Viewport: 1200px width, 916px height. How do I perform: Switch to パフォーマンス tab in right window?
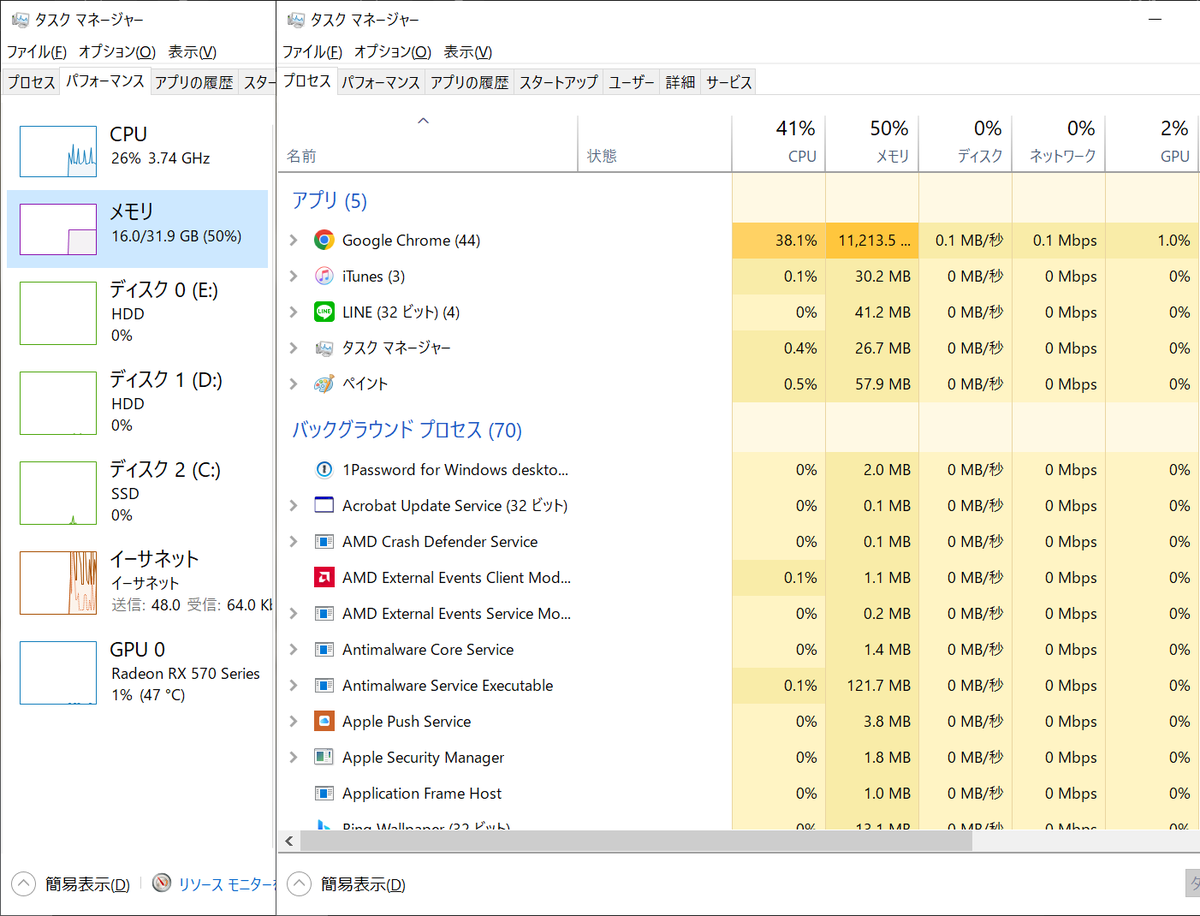pyautogui.click(x=381, y=83)
